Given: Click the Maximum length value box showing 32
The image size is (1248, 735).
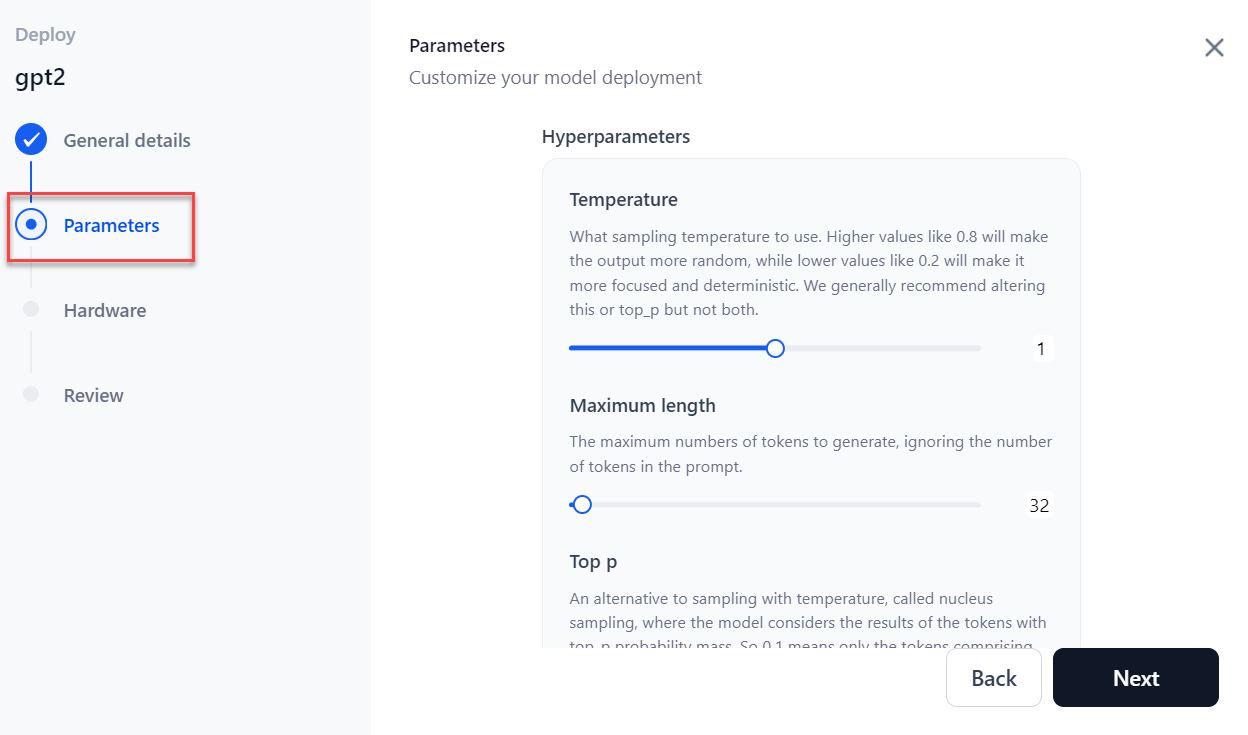Looking at the screenshot, I should click(x=1039, y=506).
